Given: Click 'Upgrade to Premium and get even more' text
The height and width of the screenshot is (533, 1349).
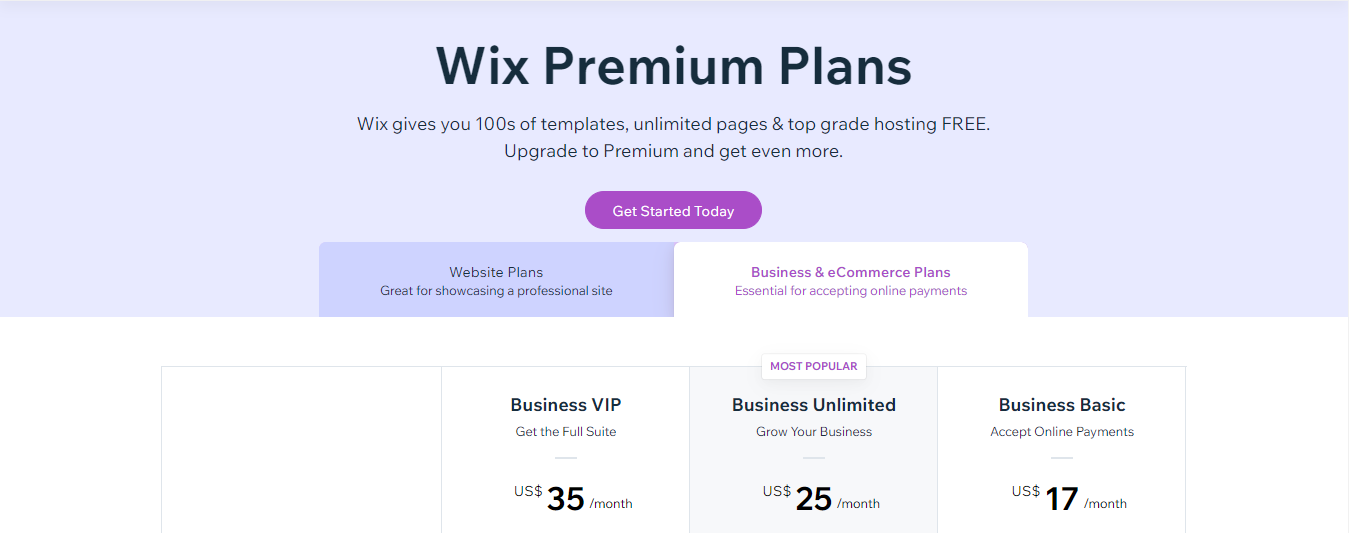Looking at the screenshot, I should (673, 152).
